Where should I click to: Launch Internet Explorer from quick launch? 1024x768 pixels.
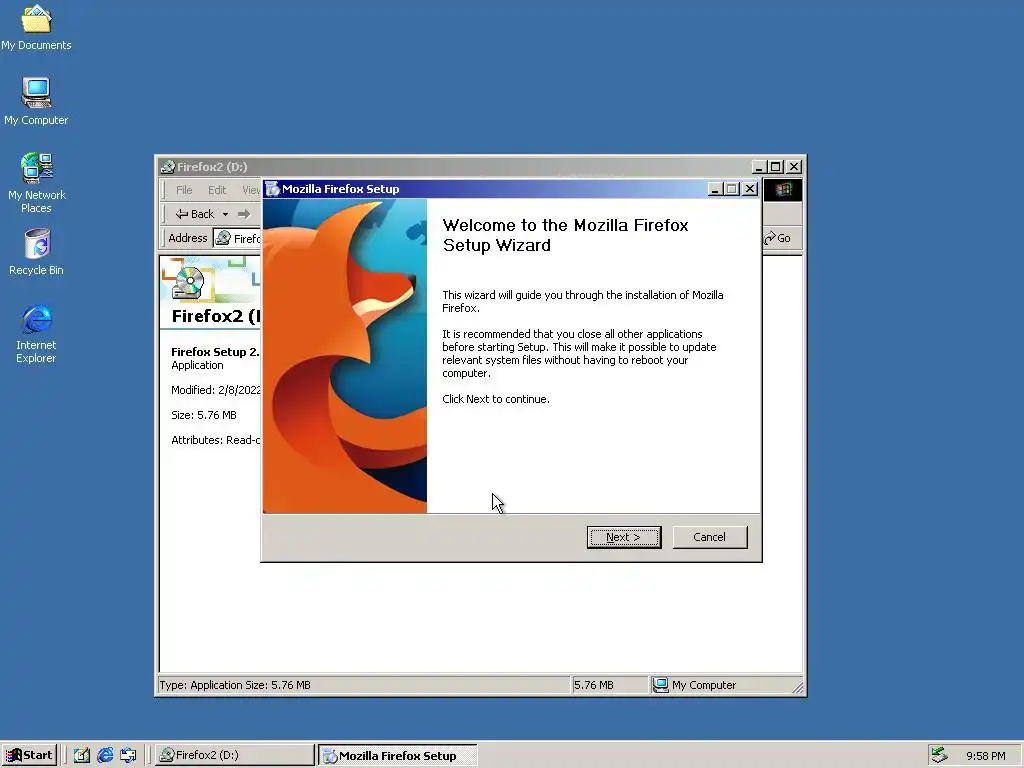point(104,755)
